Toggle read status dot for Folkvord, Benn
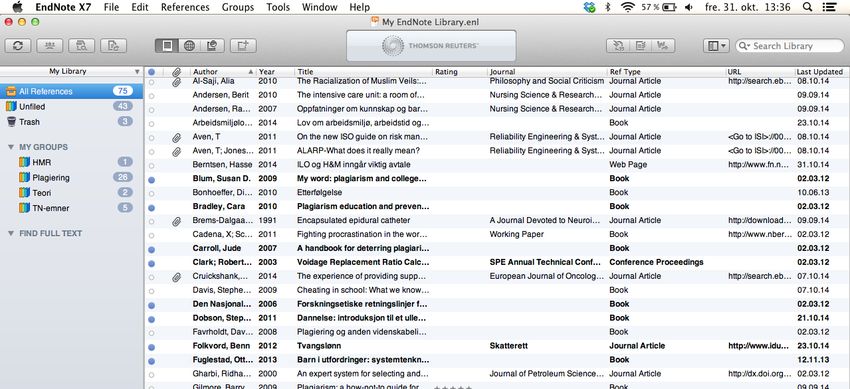The width and height of the screenshot is (850, 389). (152, 346)
